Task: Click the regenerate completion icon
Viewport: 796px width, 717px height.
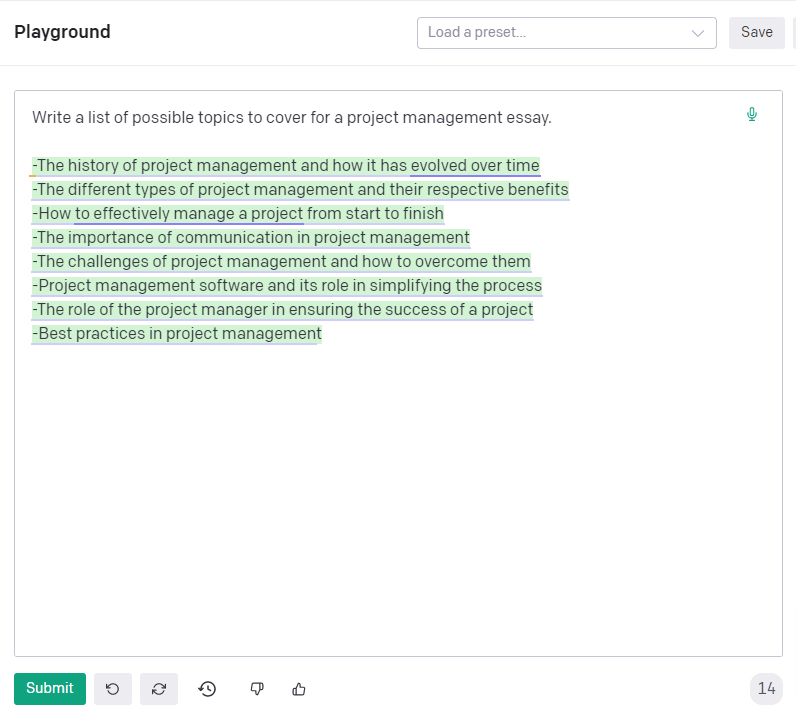Action: [x=159, y=689]
